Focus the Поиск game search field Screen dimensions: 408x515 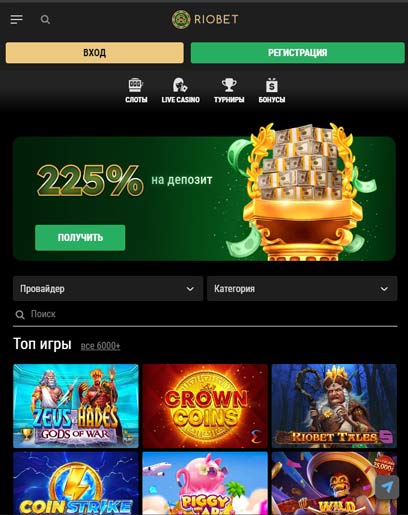pyautogui.click(x=205, y=314)
